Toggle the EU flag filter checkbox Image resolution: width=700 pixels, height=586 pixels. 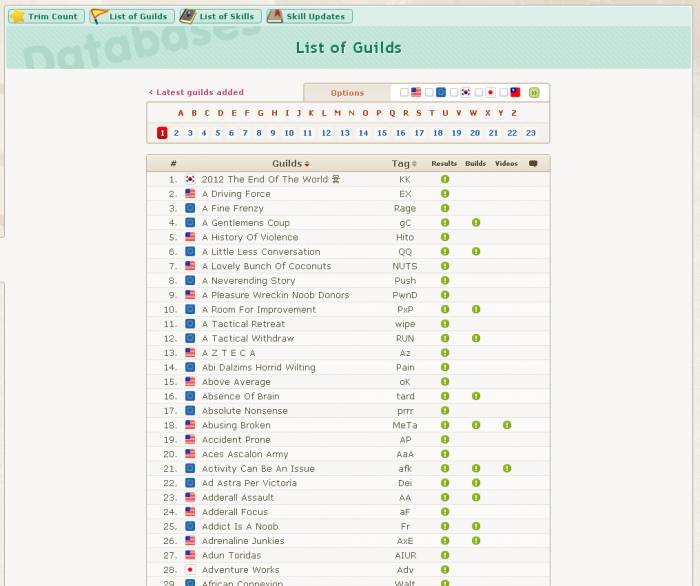(429, 92)
